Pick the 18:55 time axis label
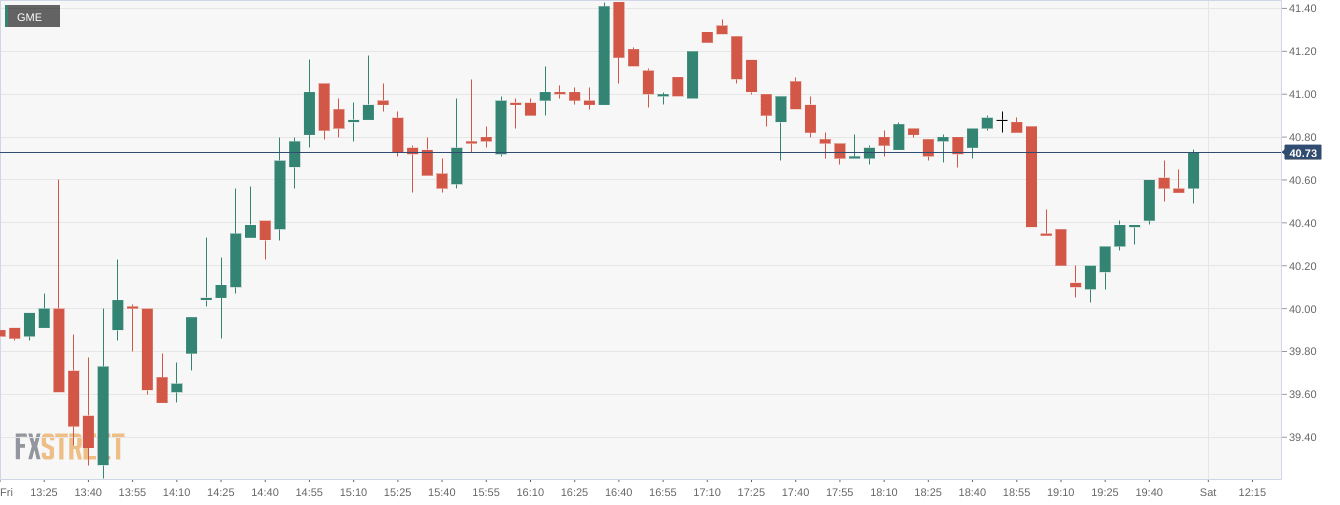 coord(1016,492)
